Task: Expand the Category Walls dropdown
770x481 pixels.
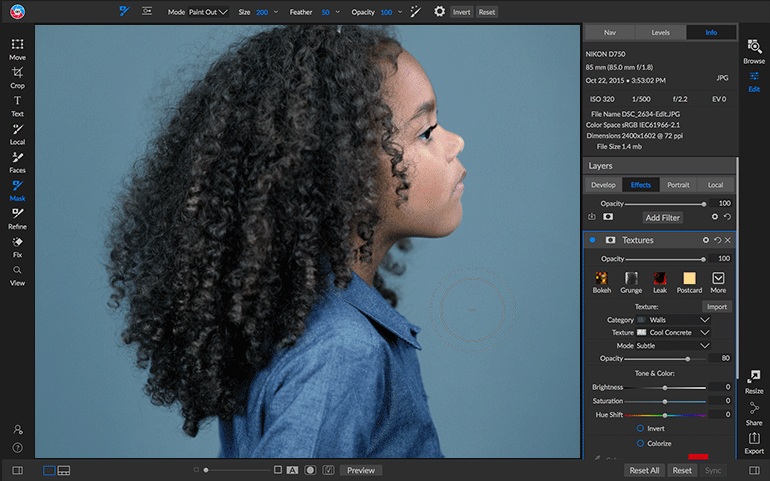Action: [x=673, y=320]
